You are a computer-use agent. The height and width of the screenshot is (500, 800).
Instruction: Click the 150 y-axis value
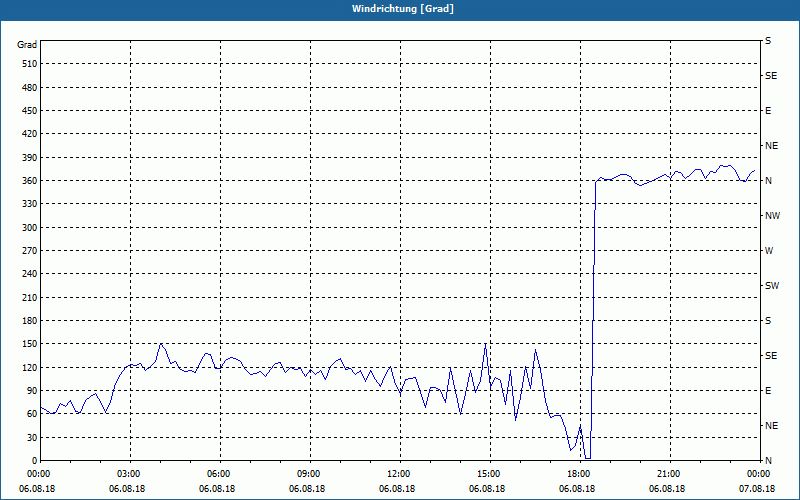(x=30, y=344)
